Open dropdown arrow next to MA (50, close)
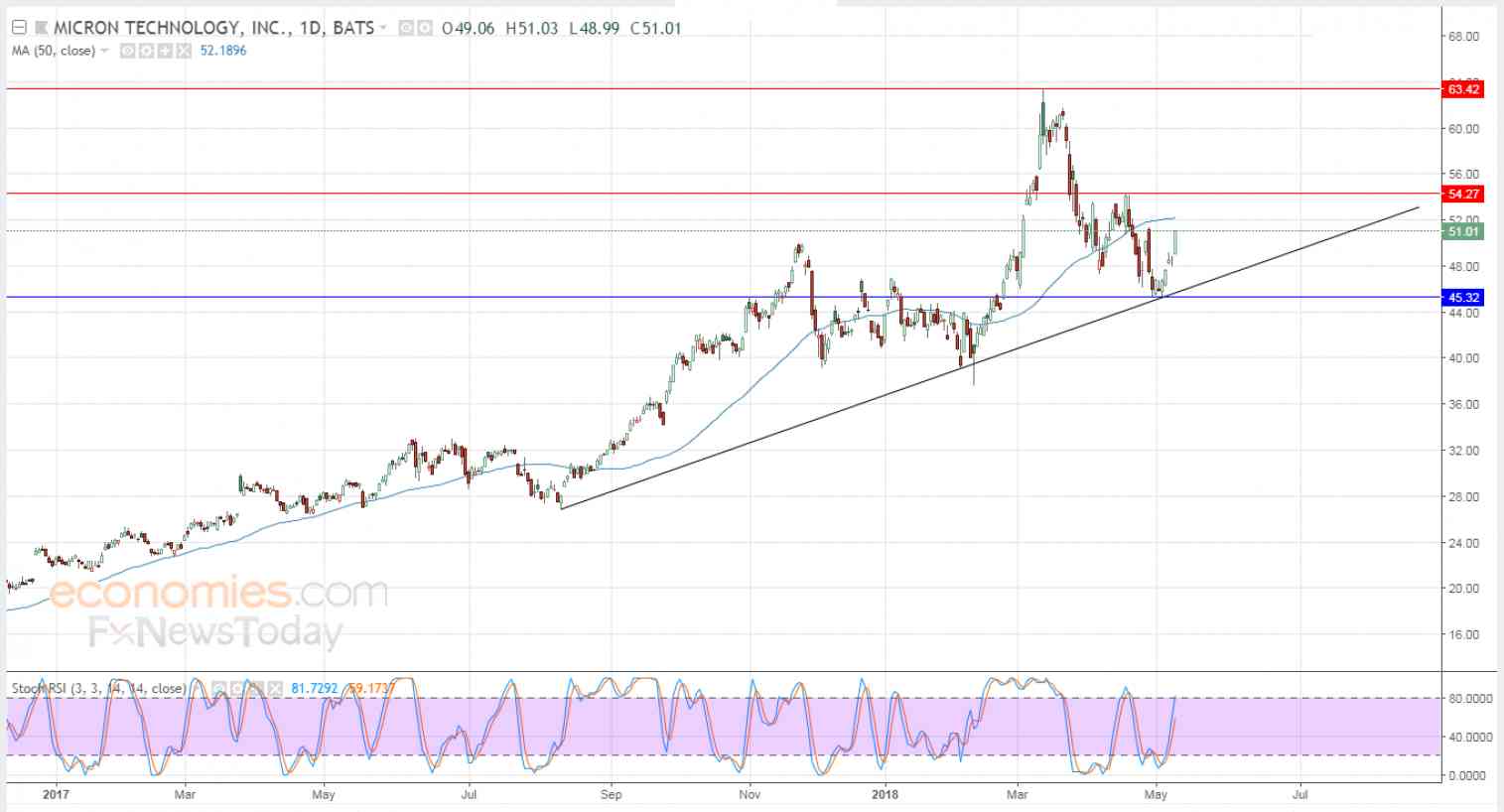The width and height of the screenshot is (1504, 812). [104, 51]
